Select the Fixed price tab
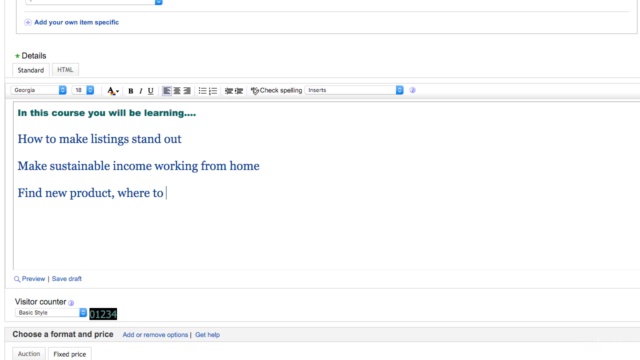 [70, 354]
